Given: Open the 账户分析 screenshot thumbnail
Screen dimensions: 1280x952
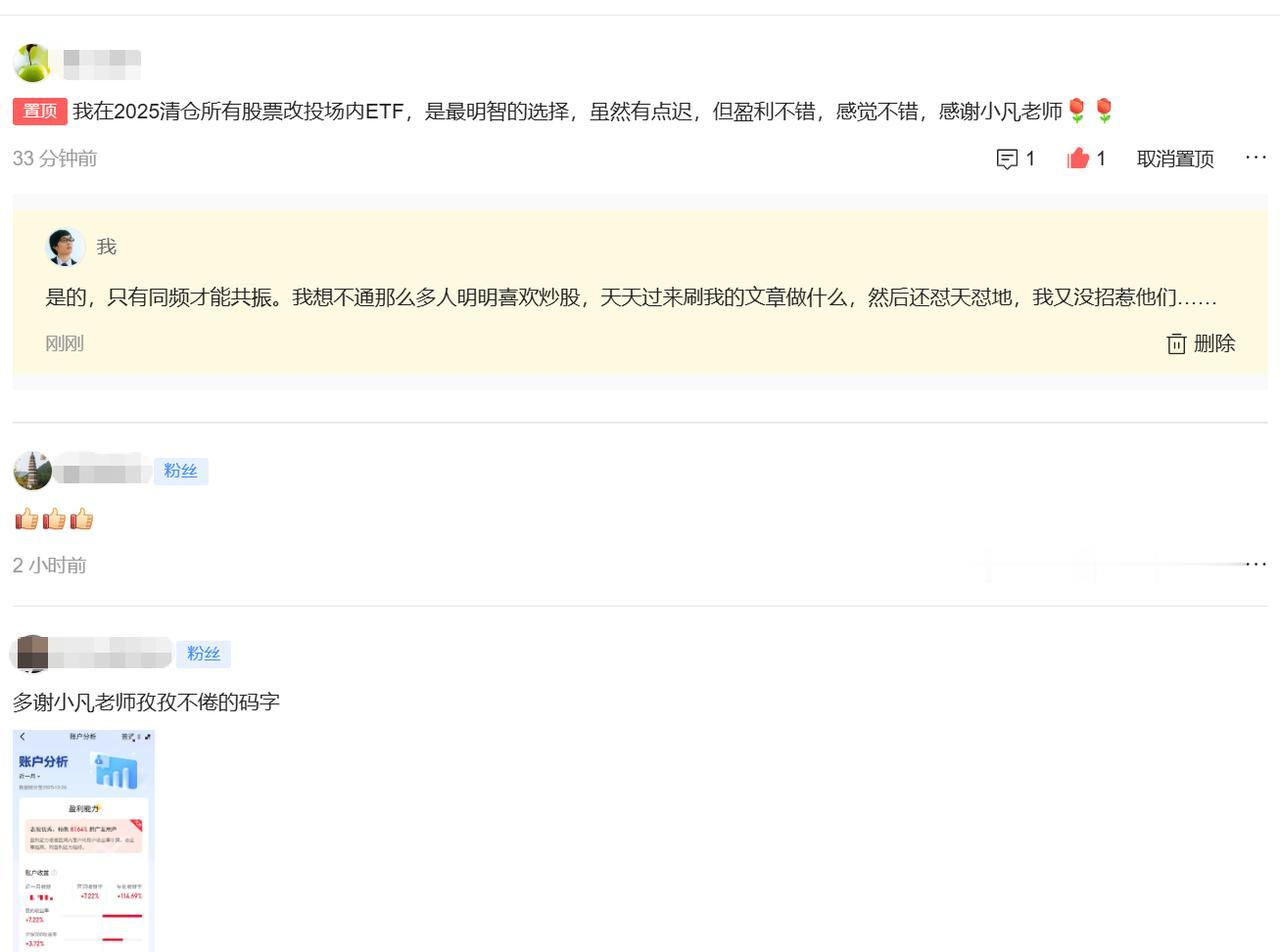Looking at the screenshot, I should coord(85,840).
